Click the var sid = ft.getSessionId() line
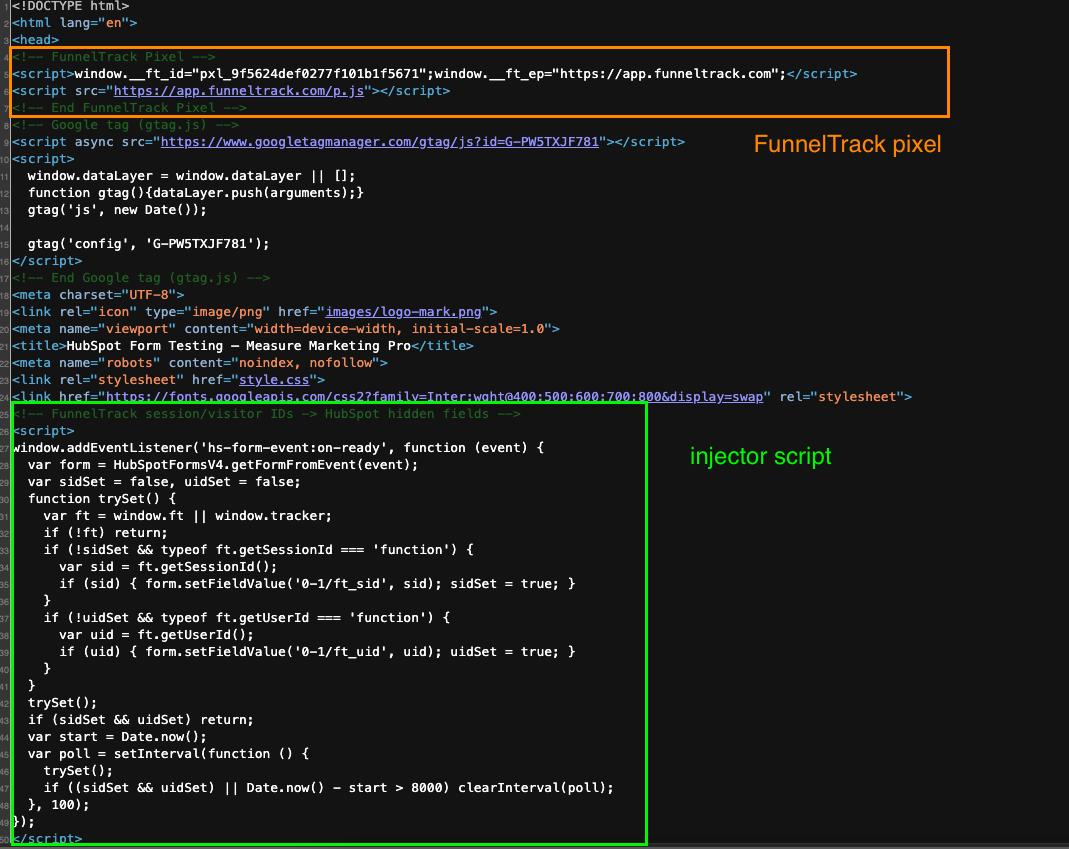Viewport: 1069px width, 849px height. pos(168,567)
